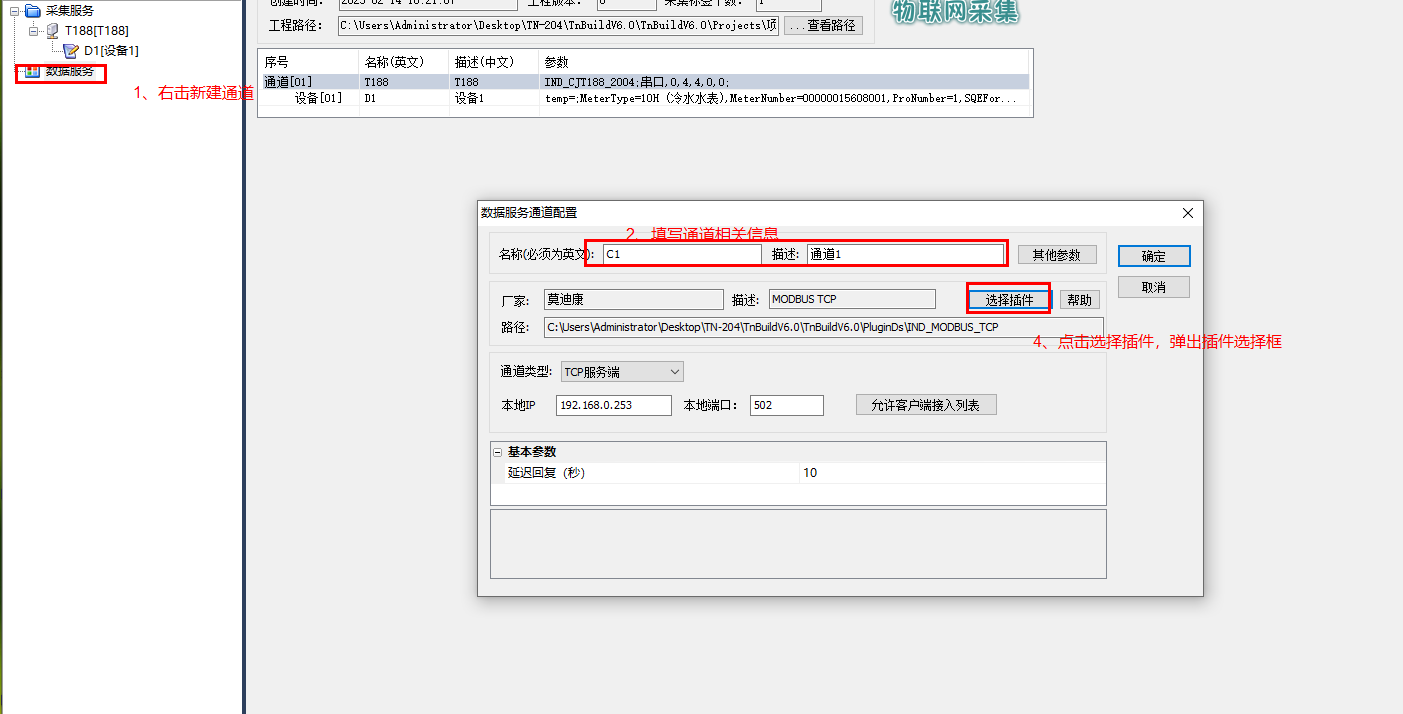Click the plugin 描述 field MODBUS TCP
The width and height of the screenshot is (1403, 714).
852,299
